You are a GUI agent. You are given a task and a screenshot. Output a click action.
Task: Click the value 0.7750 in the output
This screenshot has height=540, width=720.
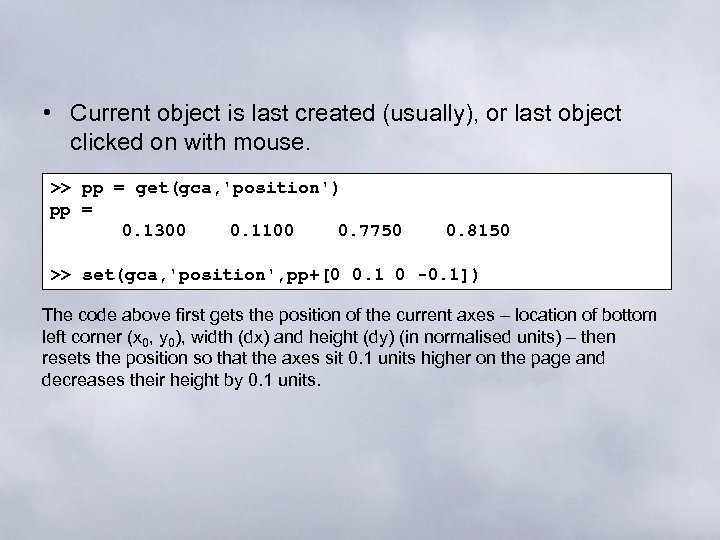[x=369, y=231]
